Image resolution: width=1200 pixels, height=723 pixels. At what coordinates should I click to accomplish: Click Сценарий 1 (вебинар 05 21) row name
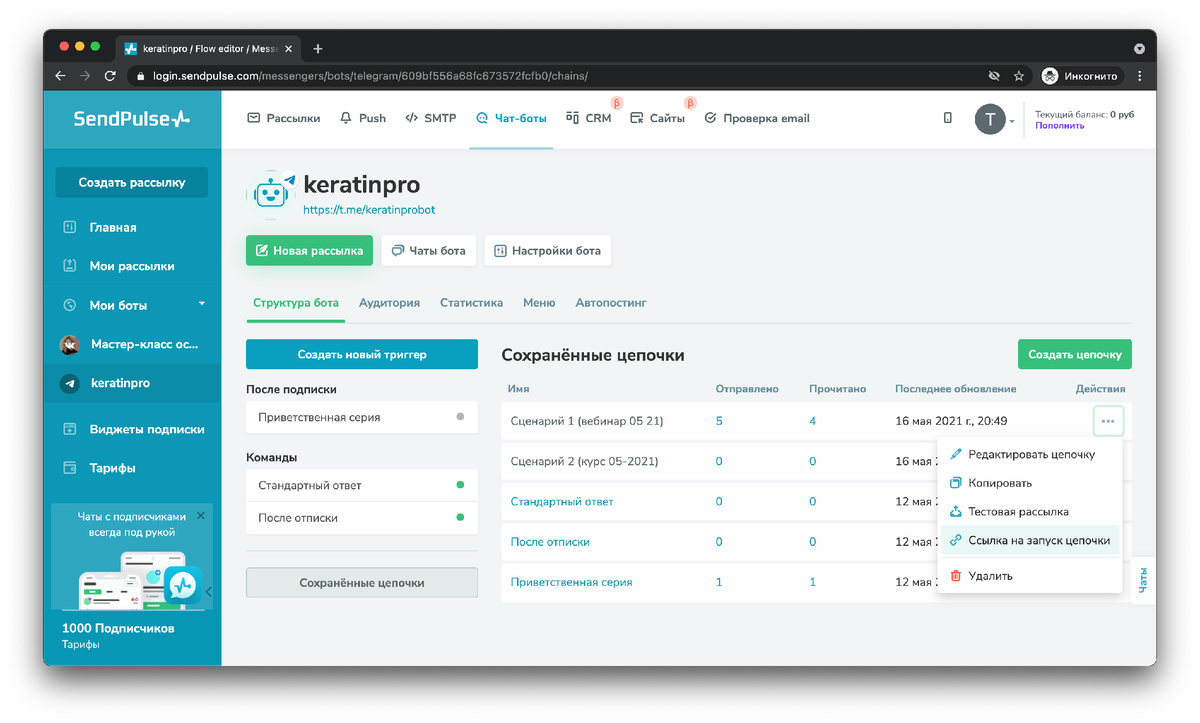pos(586,421)
